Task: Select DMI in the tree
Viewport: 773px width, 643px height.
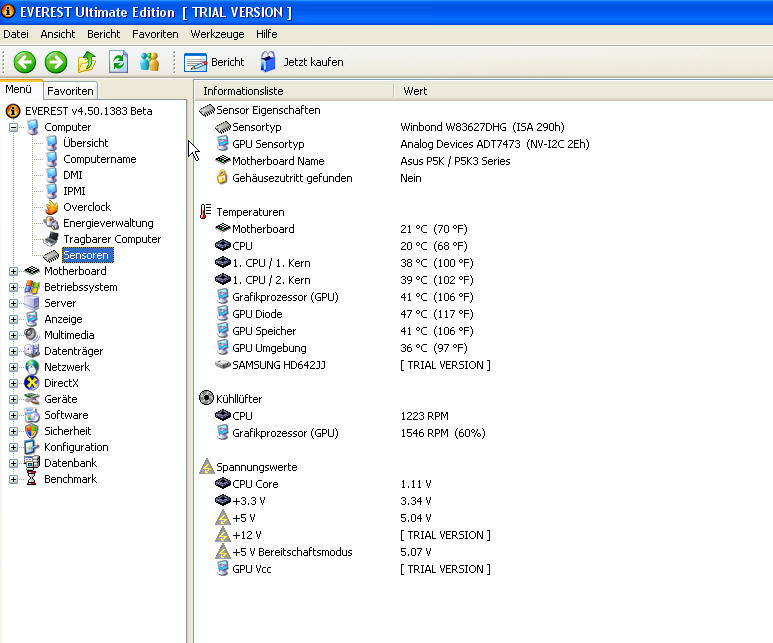Action: [73, 175]
